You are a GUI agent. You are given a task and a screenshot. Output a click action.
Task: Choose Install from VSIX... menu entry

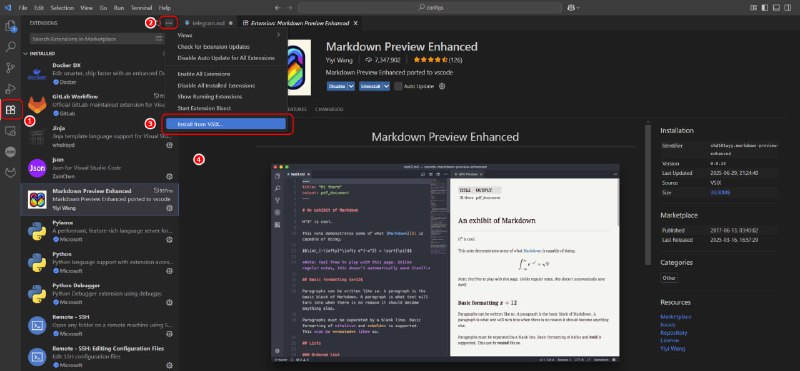click(x=226, y=124)
